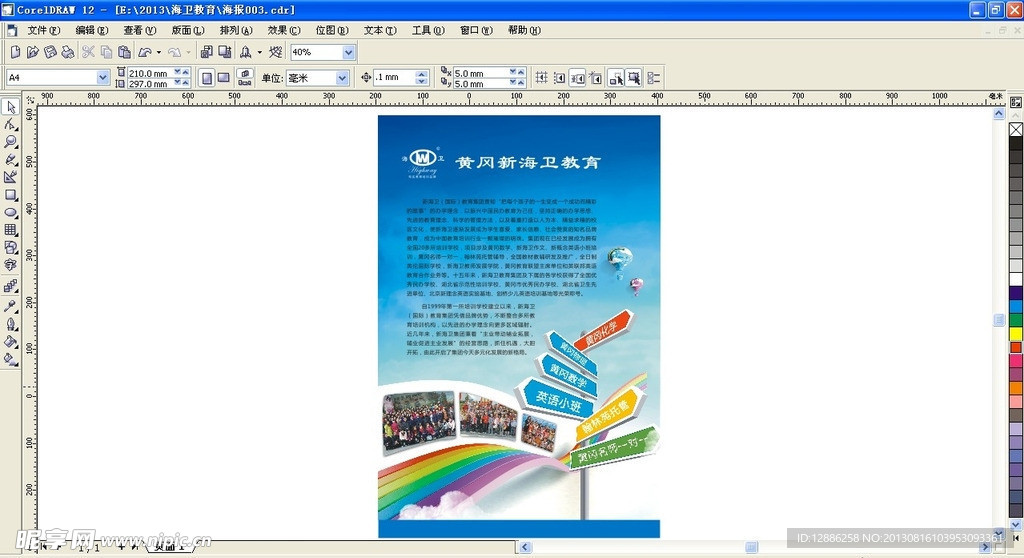Save the document via toolbar icon
Image resolution: width=1024 pixels, height=558 pixels.
(50, 52)
